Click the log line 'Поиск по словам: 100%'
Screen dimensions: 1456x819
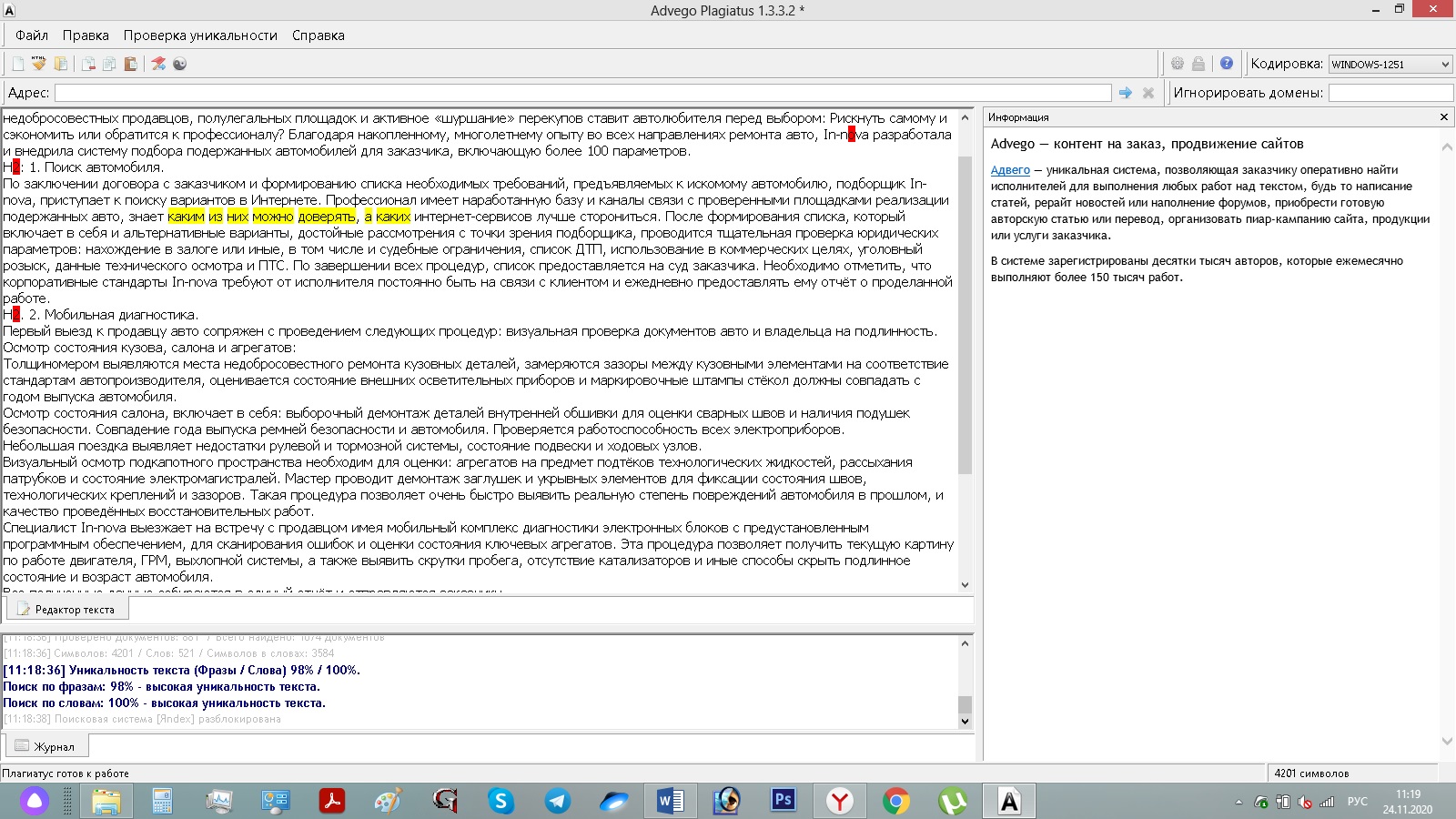164,703
